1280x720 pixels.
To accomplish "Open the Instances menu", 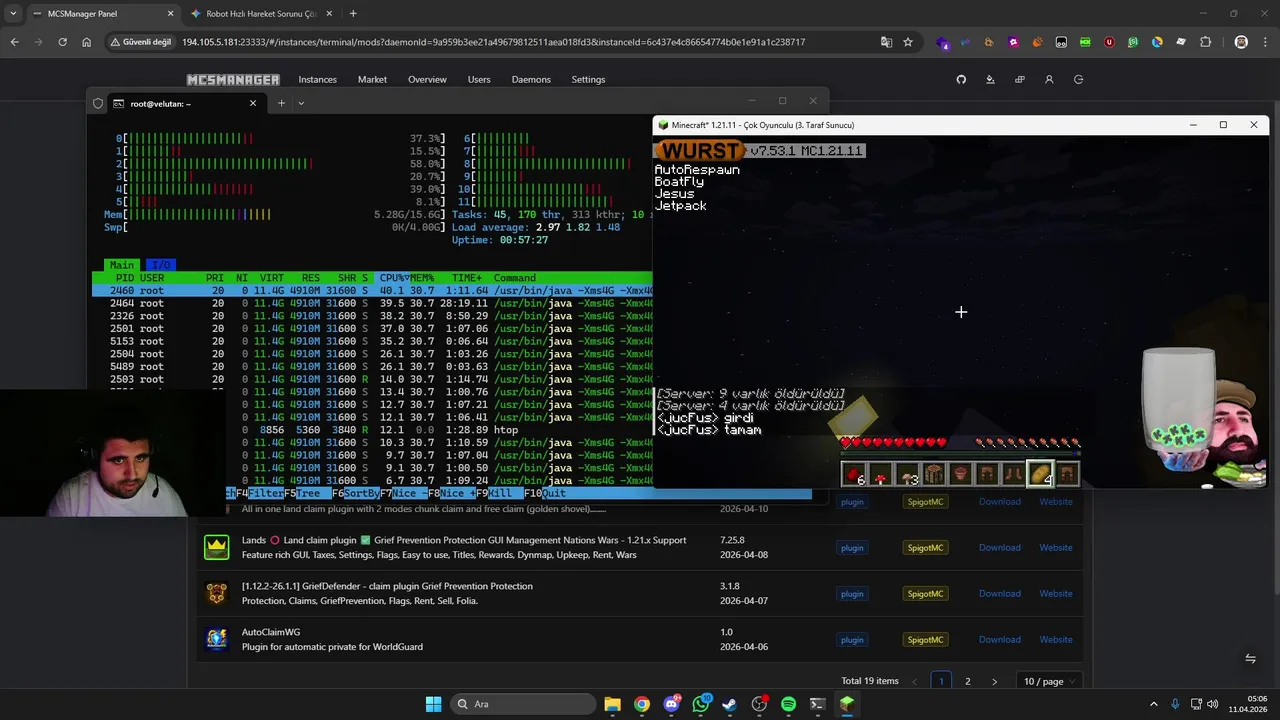I will point(318,79).
